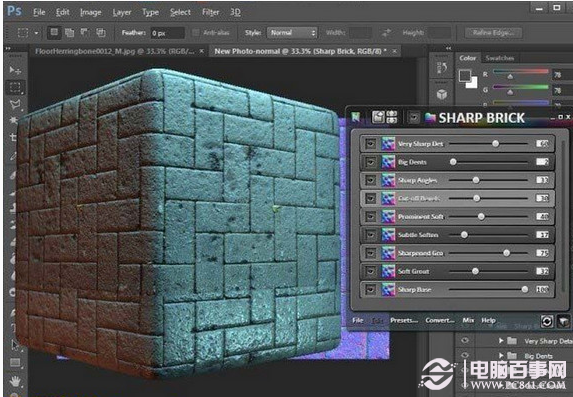Switch to FloorHerringbone0012_M.jpg tab
The width and height of the screenshot is (573, 397).
click(x=115, y=52)
